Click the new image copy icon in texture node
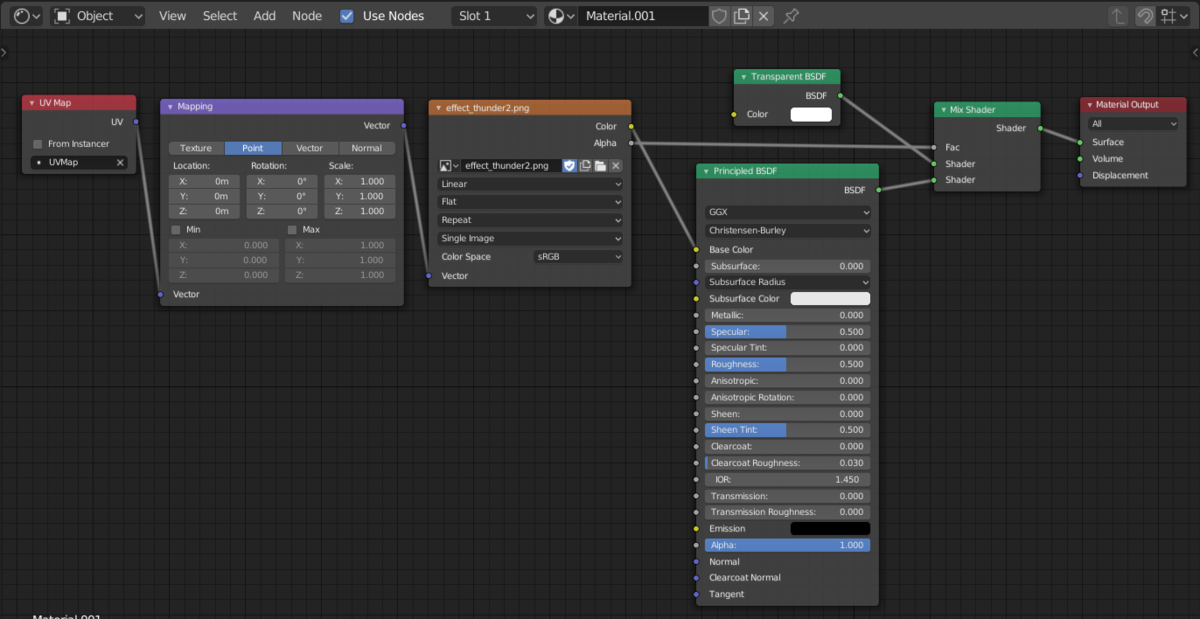Screen dimensions: 1200x619 point(585,166)
